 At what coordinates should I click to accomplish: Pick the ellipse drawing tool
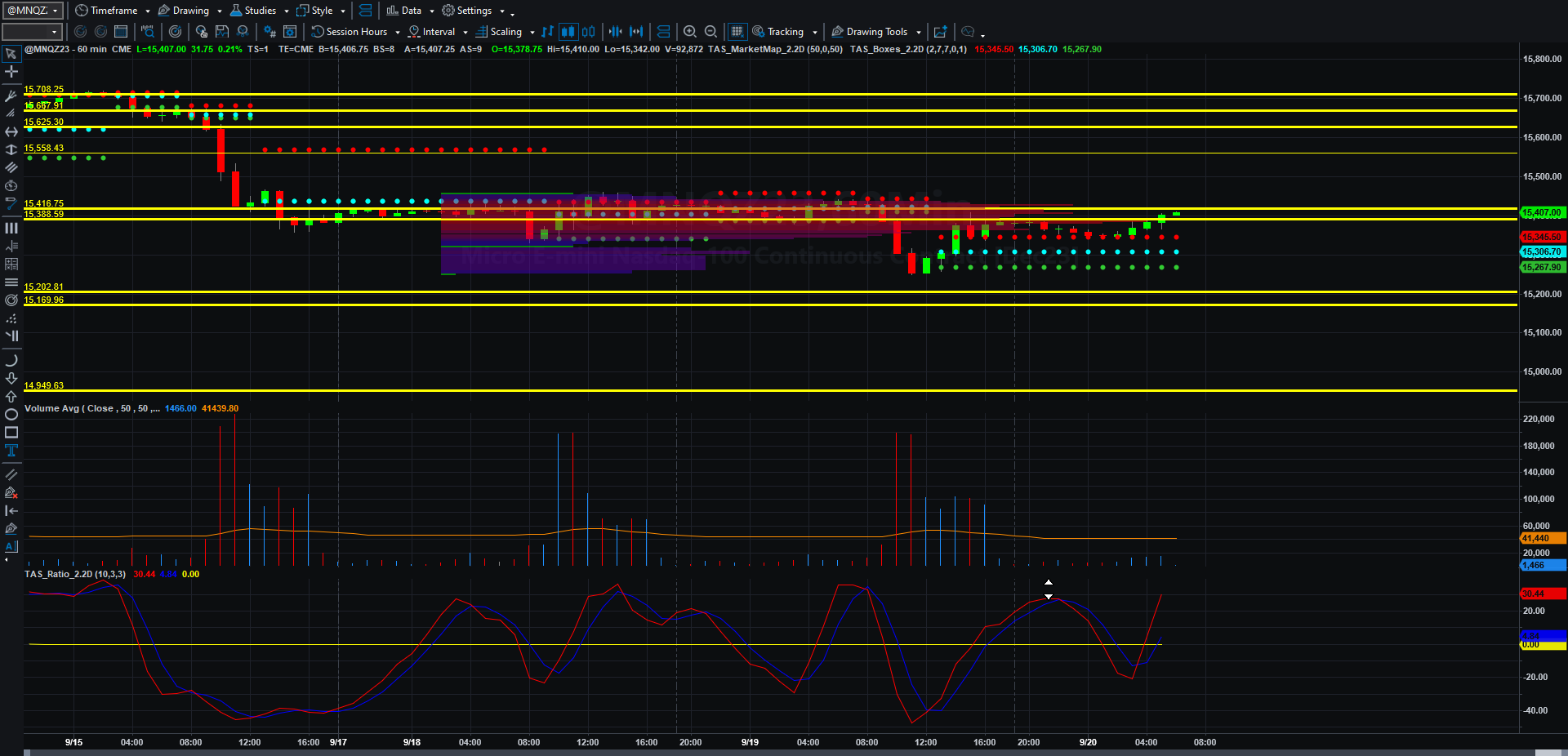pyautogui.click(x=11, y=415)
